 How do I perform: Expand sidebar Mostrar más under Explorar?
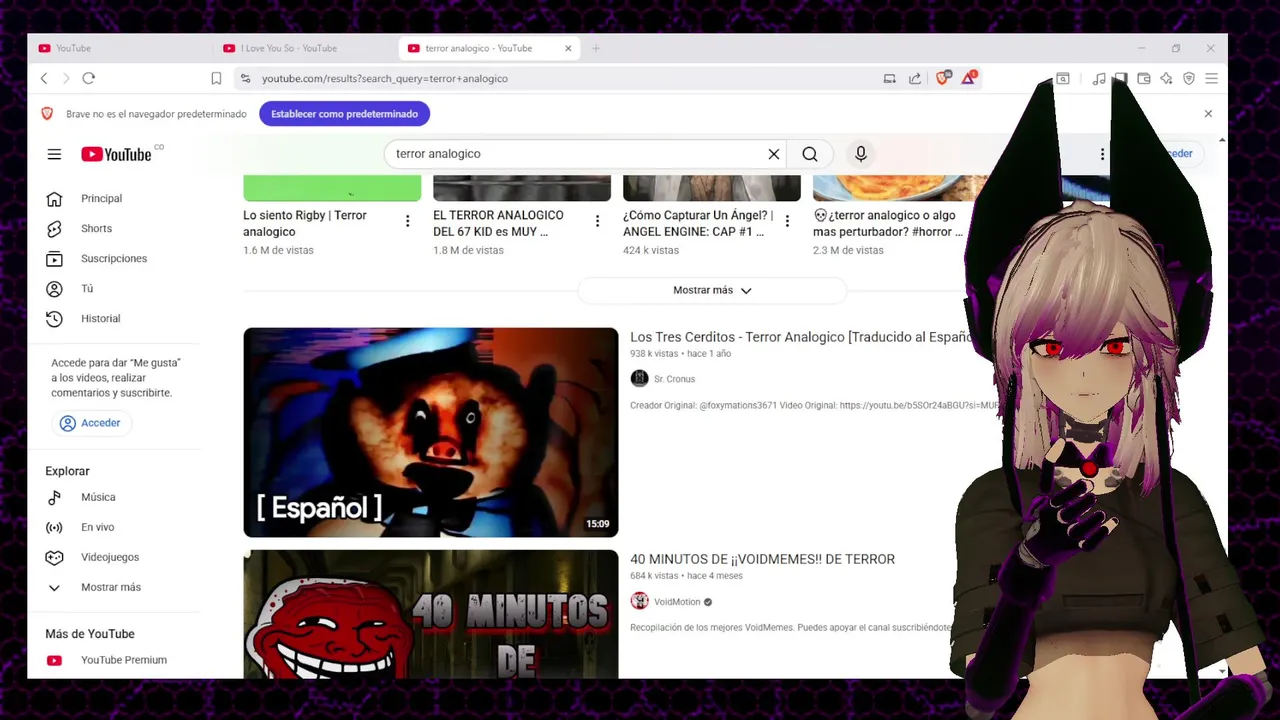(111, 587)
